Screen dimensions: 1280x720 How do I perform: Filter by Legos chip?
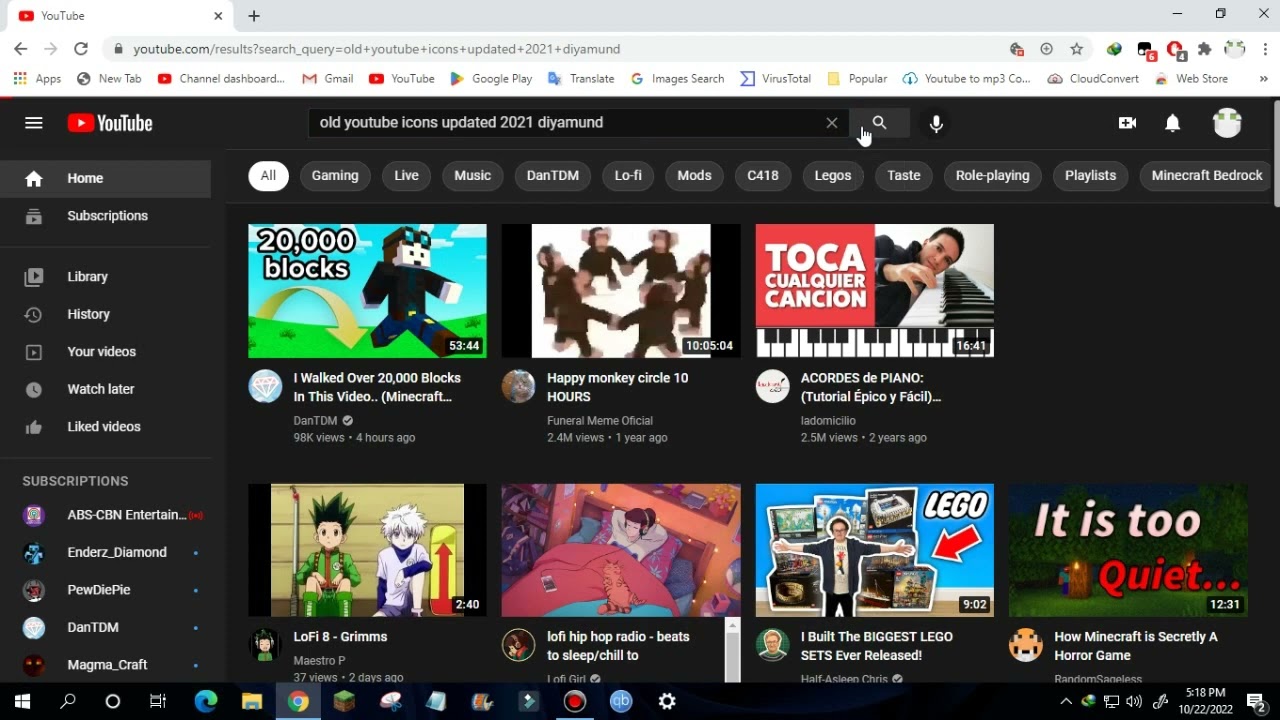coord(833,175)
